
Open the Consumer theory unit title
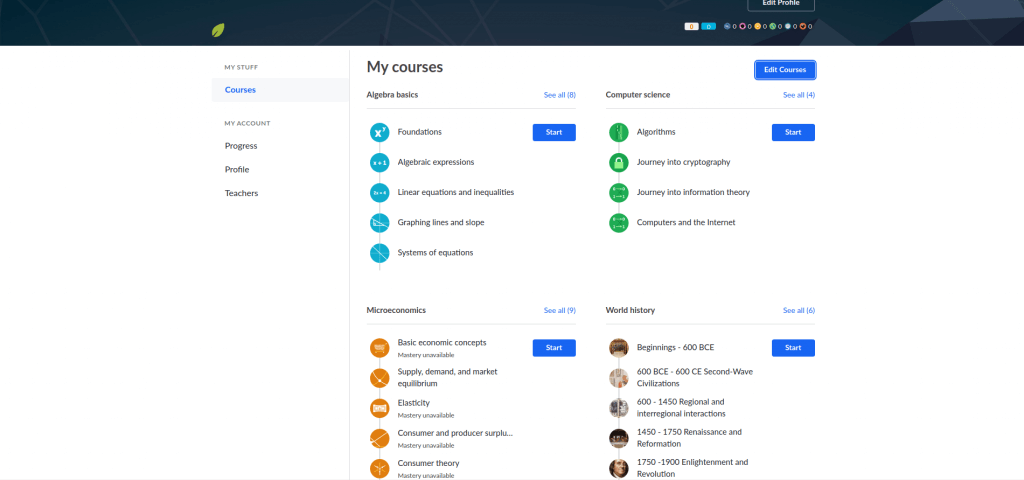tap(428, 463)
